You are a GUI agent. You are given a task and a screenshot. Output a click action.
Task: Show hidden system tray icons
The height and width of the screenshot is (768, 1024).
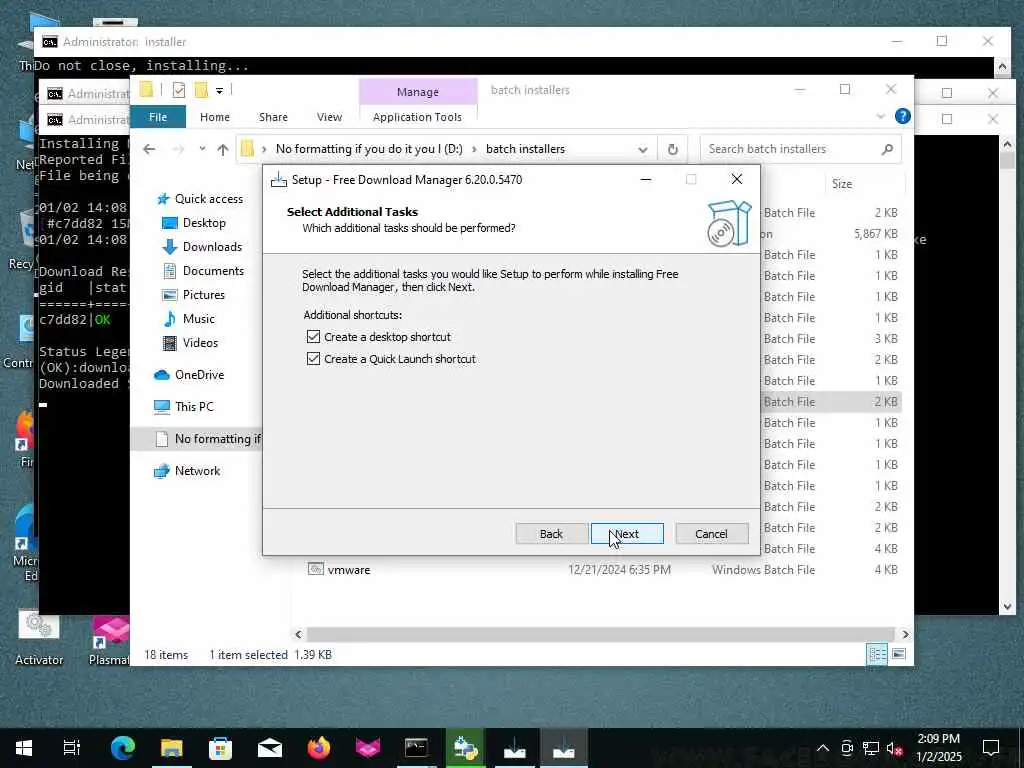point(823,748)
